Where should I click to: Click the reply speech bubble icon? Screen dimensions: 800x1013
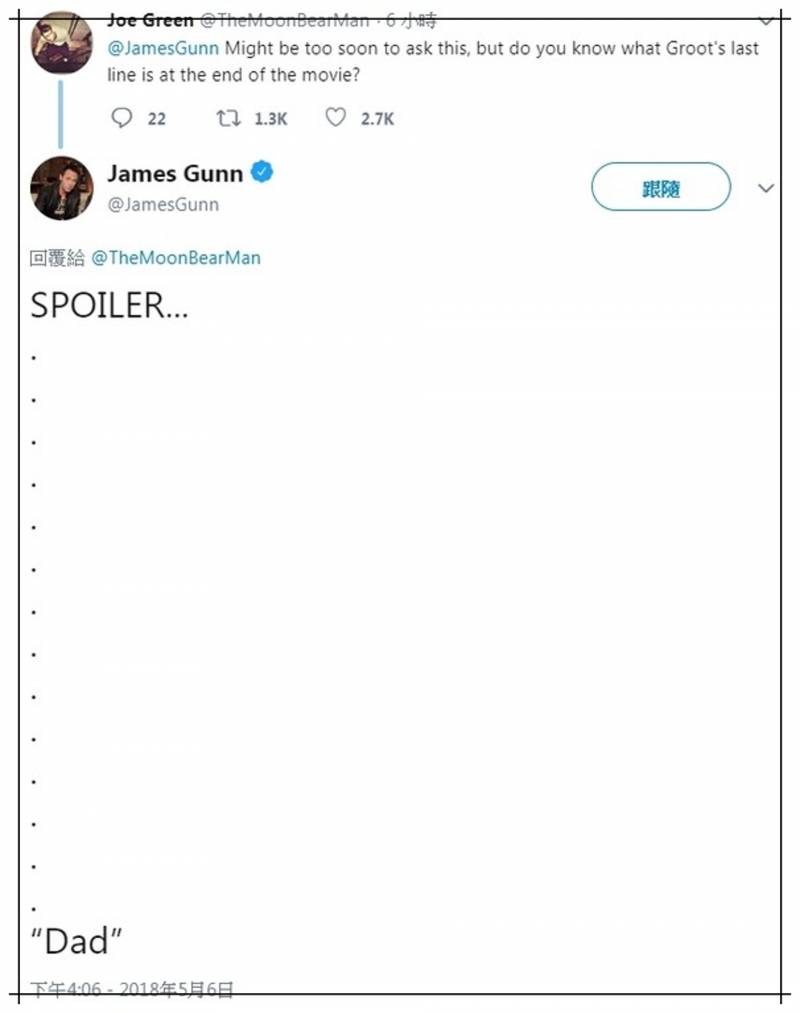[122, 118]
